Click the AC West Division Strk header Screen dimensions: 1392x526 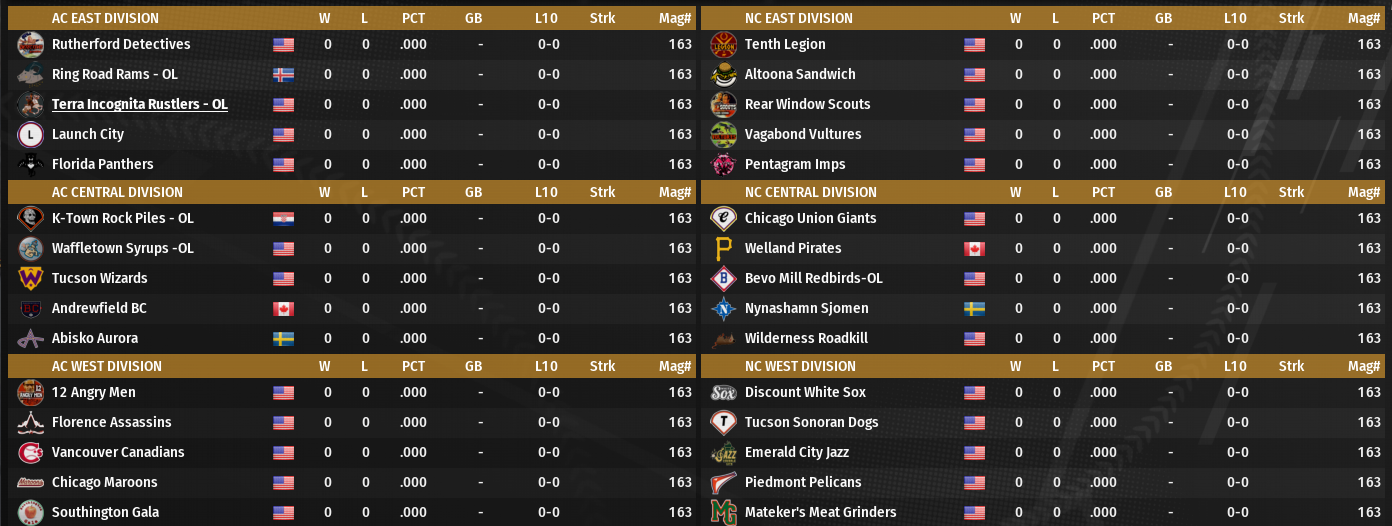(603, 366)
